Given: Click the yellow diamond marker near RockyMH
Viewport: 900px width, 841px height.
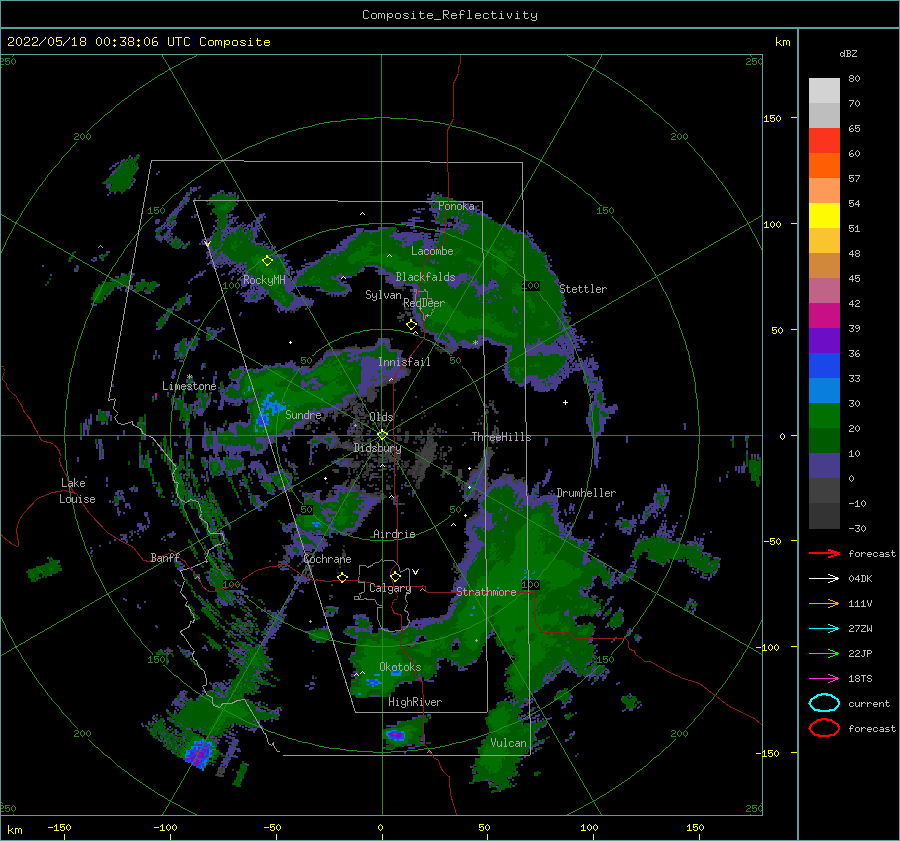Looking at the screenshot, I should (267, 261).
